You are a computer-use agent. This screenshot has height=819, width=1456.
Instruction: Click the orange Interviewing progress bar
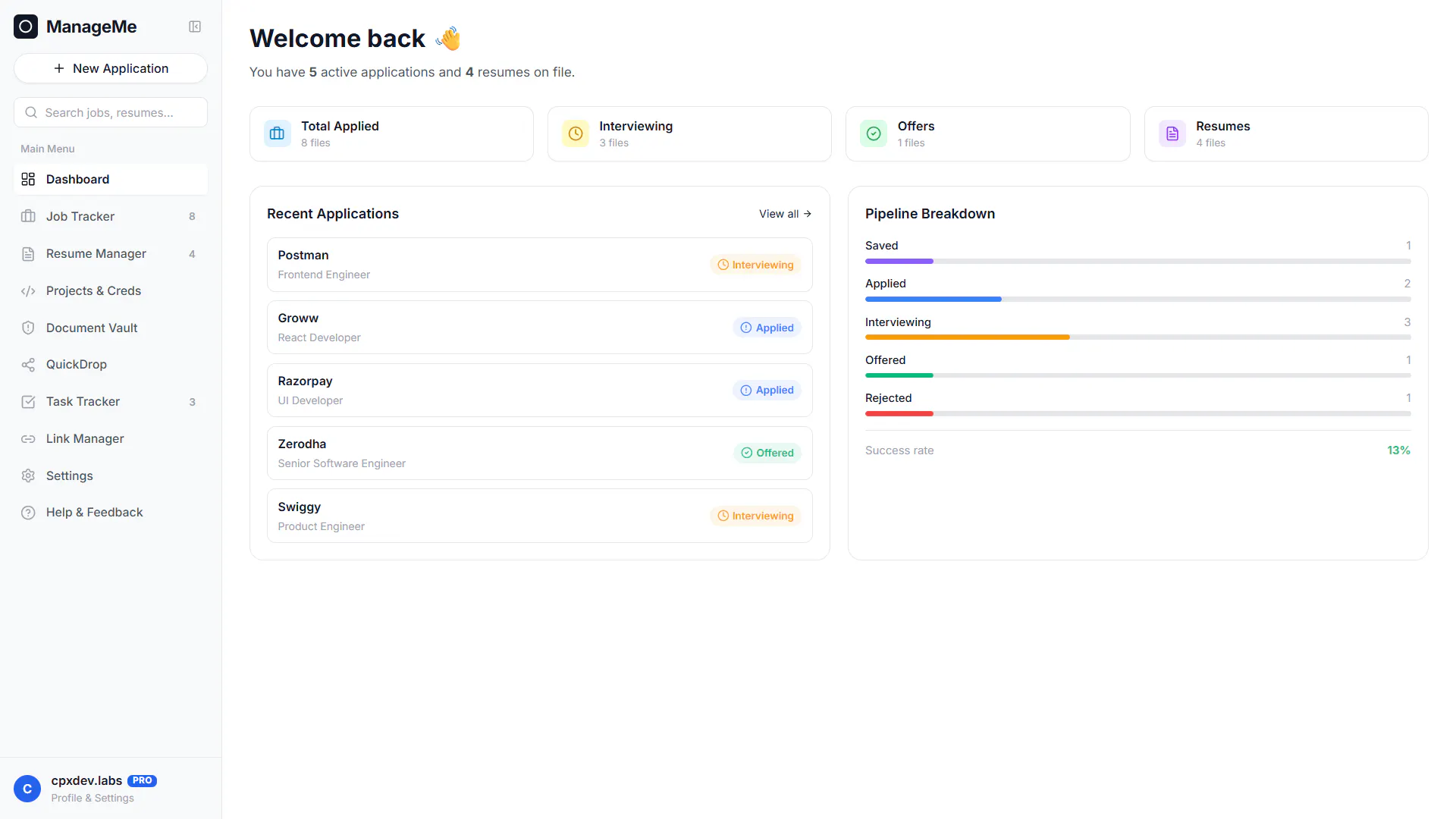tap(968, 337)
